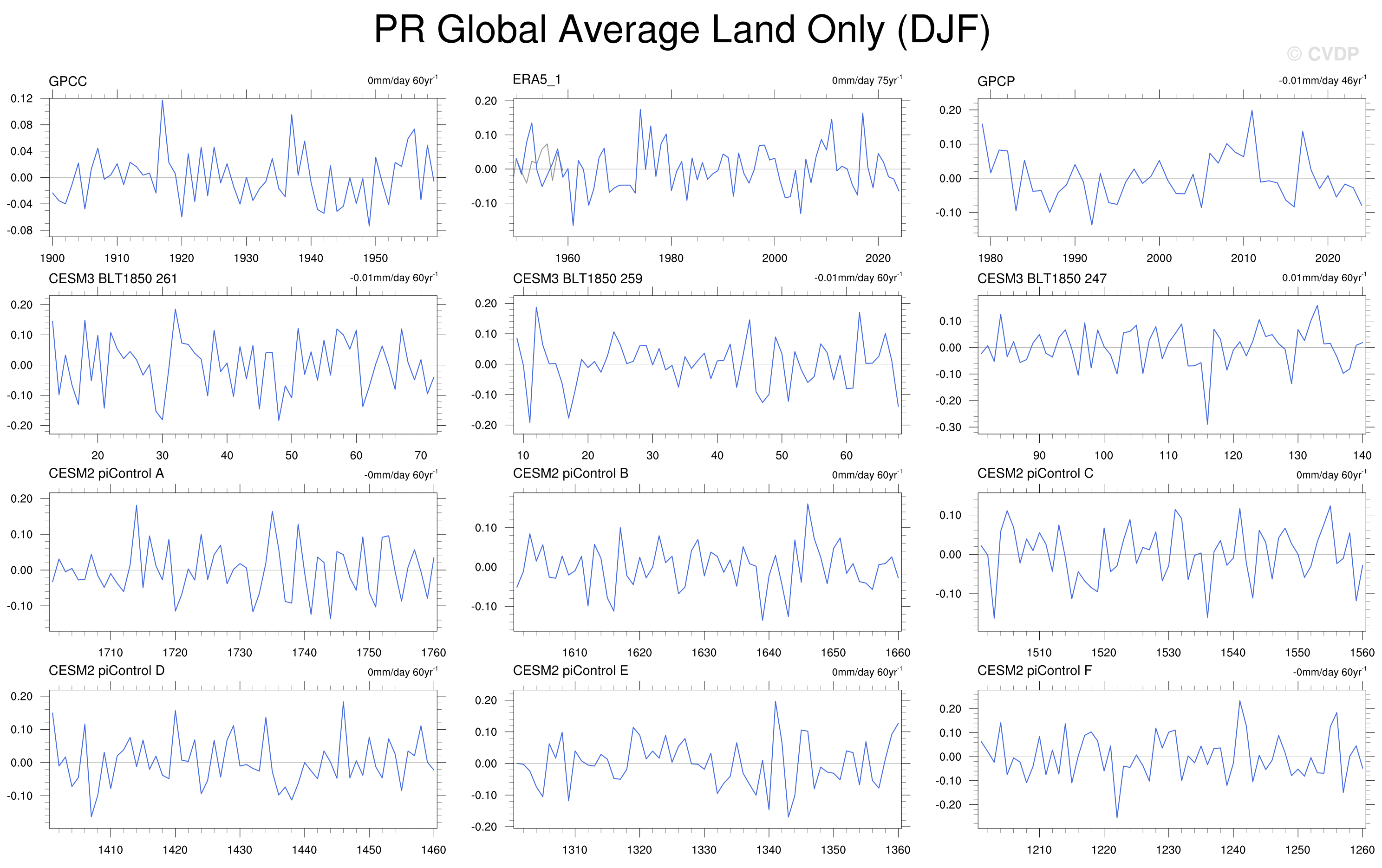The height and width of the screenshot is (868, 1382).
Task: Click the 1340 x-axis label in piControl E
Action: [768, 849]
